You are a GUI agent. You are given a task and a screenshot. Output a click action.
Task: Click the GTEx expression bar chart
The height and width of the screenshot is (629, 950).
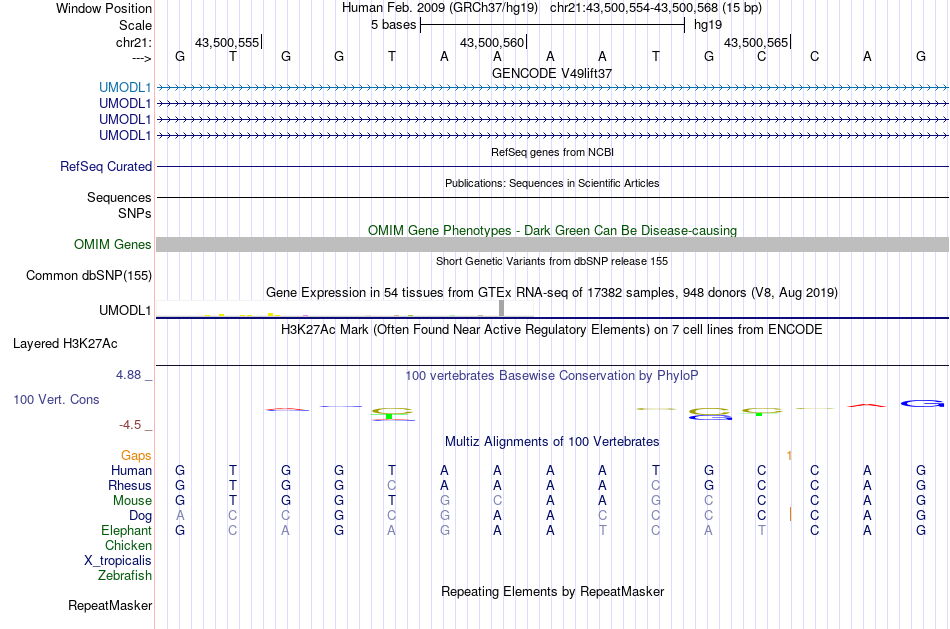click(344, 308)
